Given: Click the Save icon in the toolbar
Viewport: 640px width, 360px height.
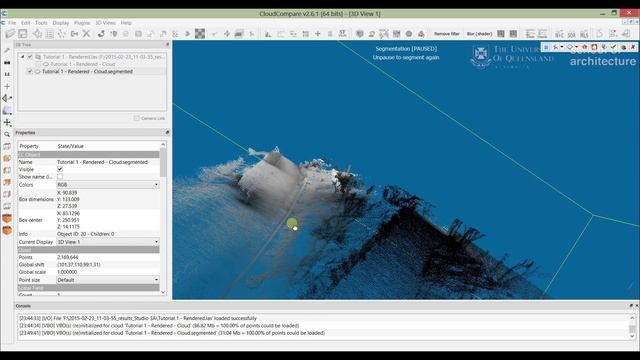Looking at the screenshot, I should [22, 34].
